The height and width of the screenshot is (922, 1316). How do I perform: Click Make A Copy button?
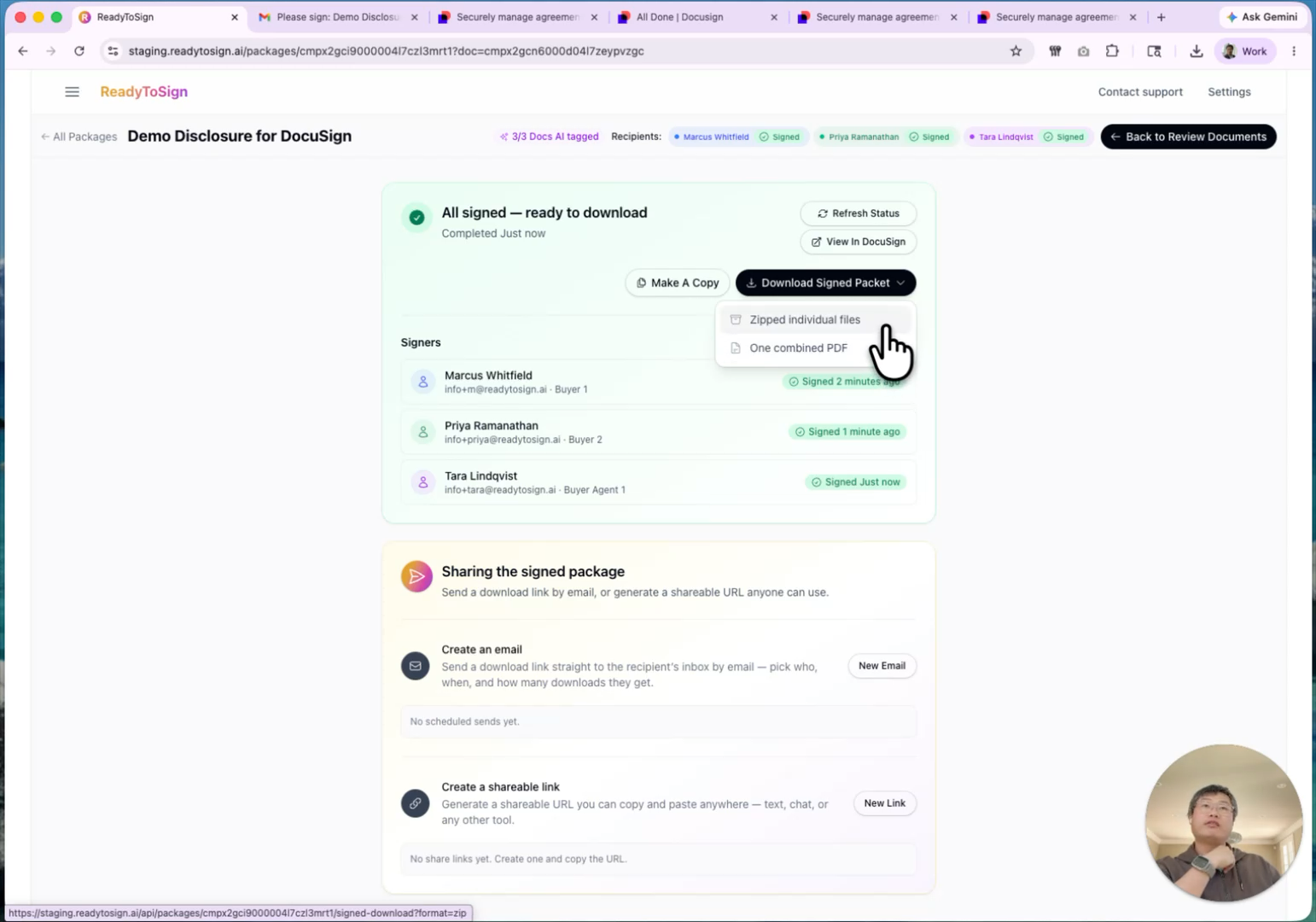pos(677,283)
